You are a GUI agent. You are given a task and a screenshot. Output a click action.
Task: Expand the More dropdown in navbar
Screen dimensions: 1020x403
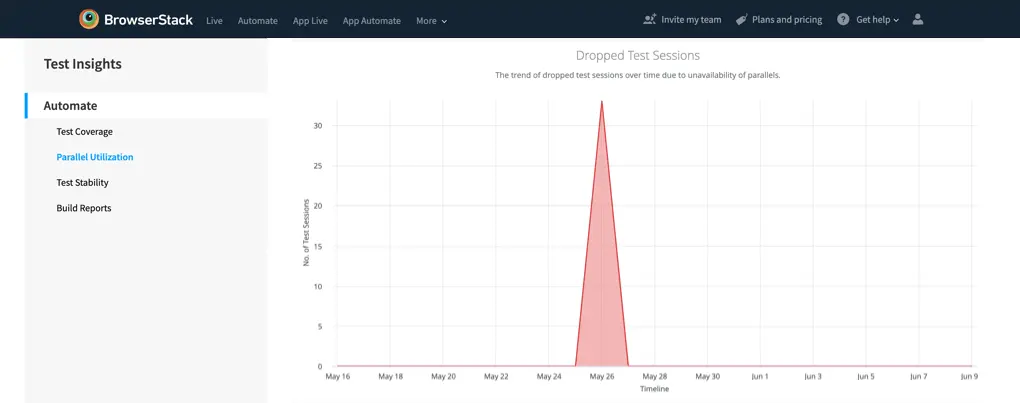431,20
